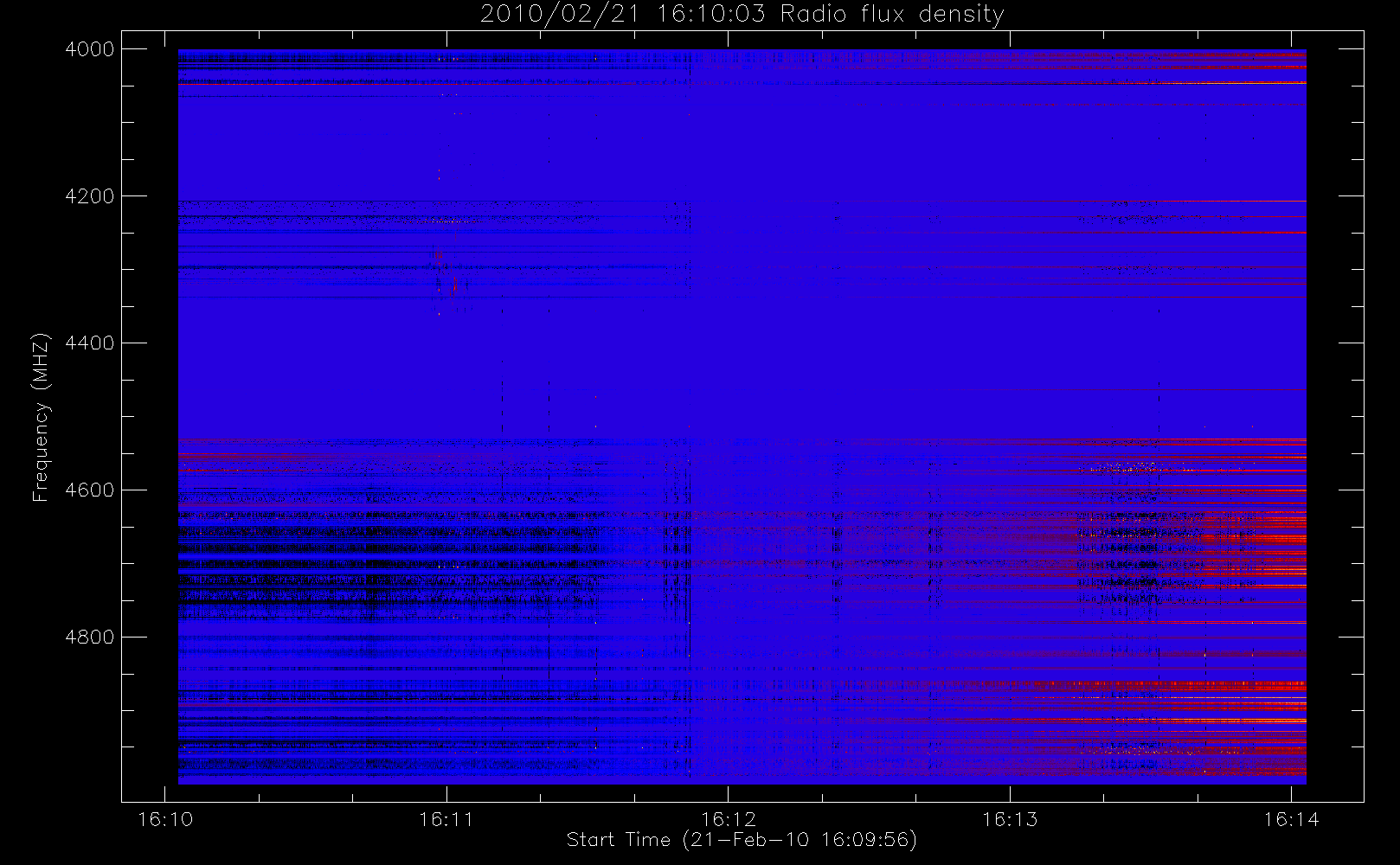Click the 4000 frequency tick label
Screen dimensions: 1400x865
point(90,49)
